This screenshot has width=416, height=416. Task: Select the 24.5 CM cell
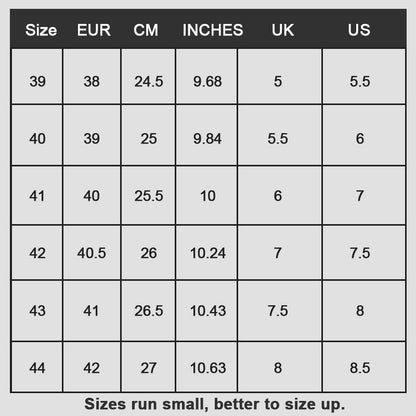(148, 77)
